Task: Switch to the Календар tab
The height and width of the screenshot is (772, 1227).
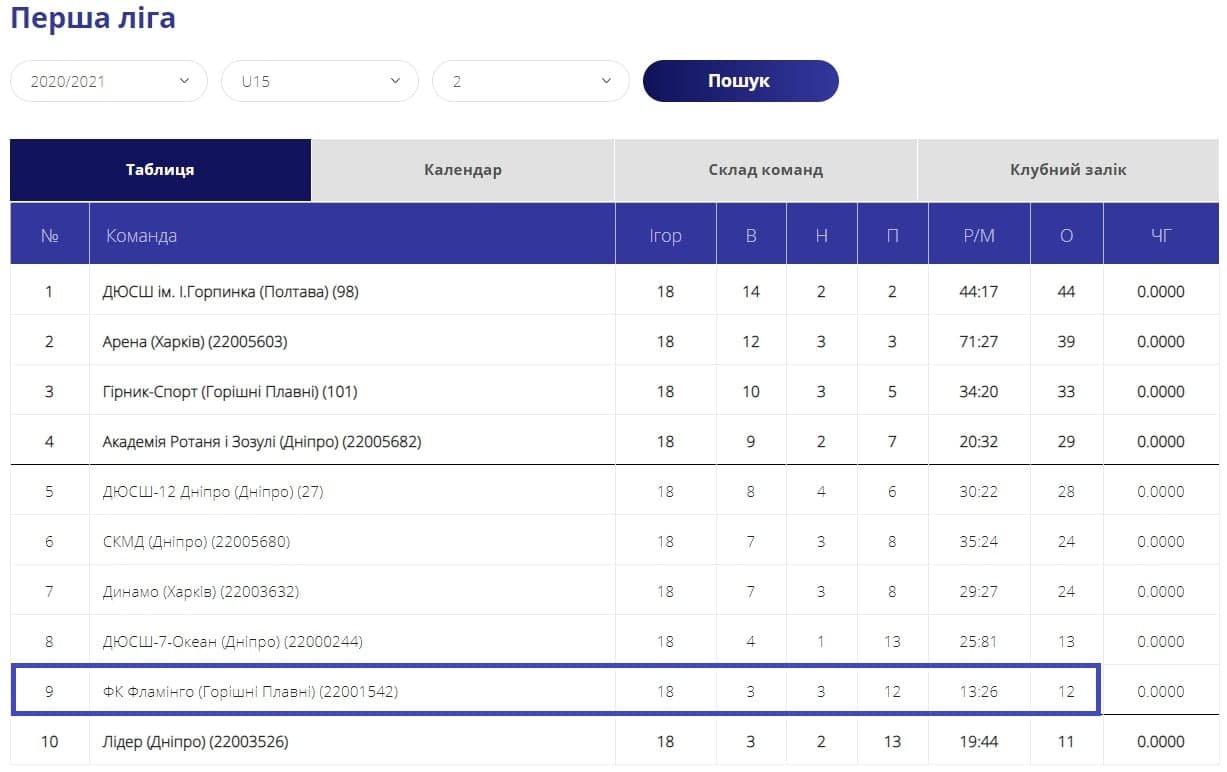Action: pos(462,170)
